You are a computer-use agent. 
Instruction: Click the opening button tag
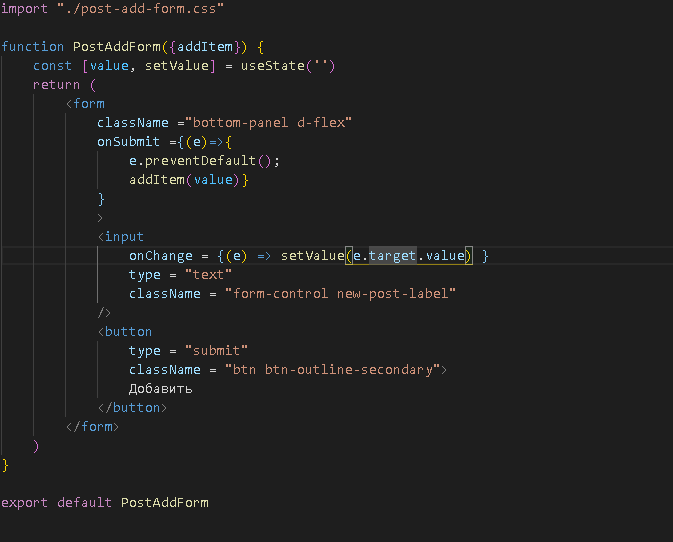coord(125,332)
